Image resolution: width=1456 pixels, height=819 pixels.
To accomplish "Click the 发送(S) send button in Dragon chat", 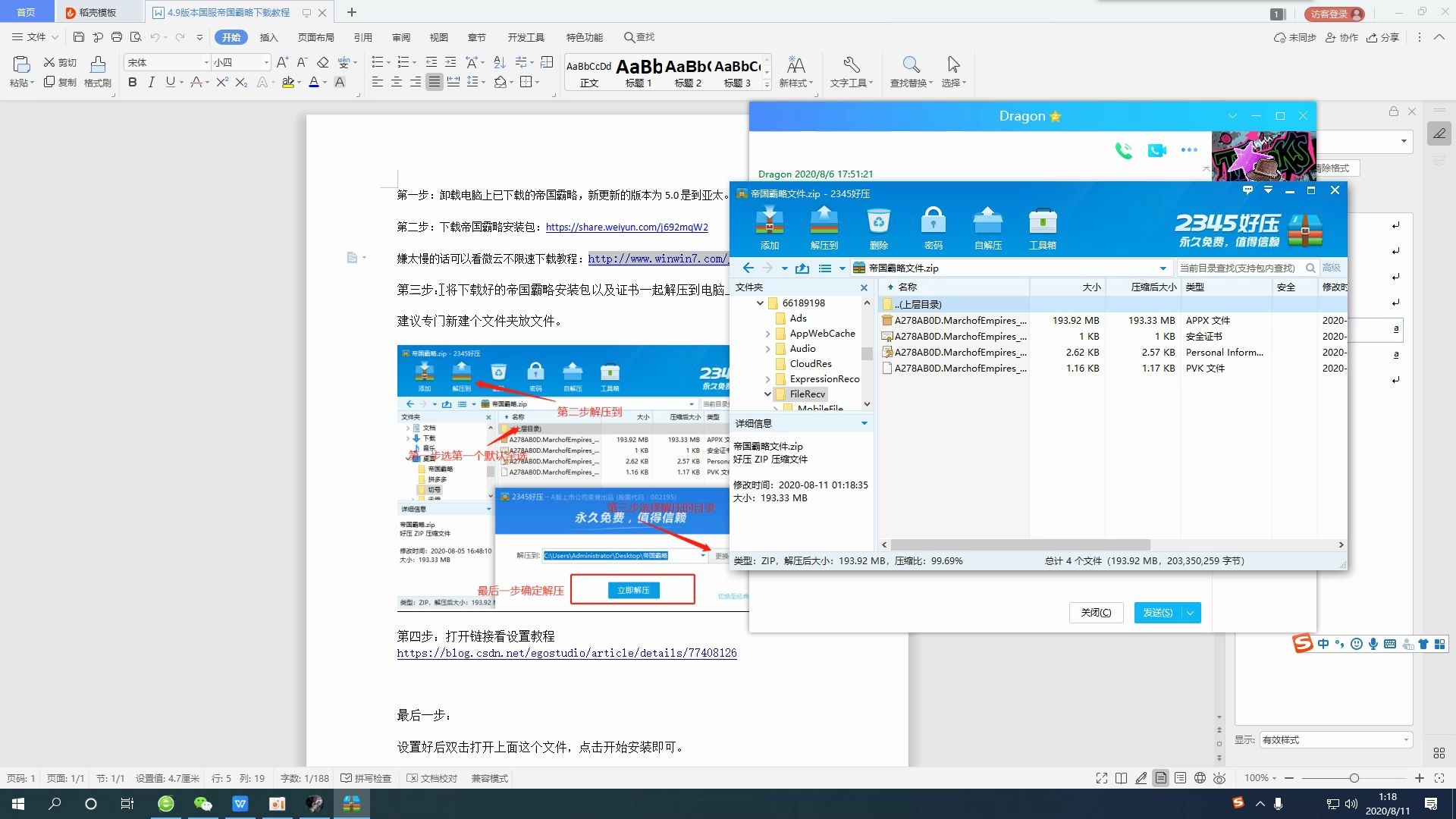I will point(1158,613).
